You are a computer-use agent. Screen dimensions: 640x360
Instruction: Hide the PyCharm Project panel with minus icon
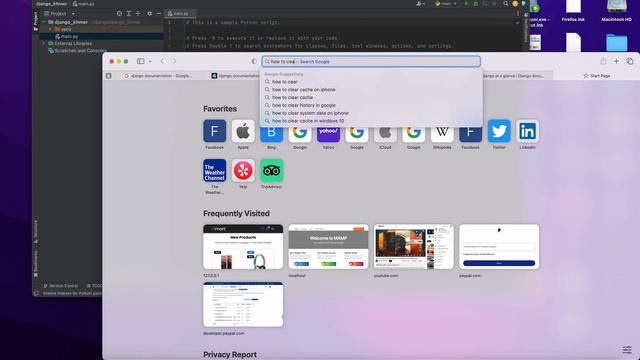(x=159, y=13)
